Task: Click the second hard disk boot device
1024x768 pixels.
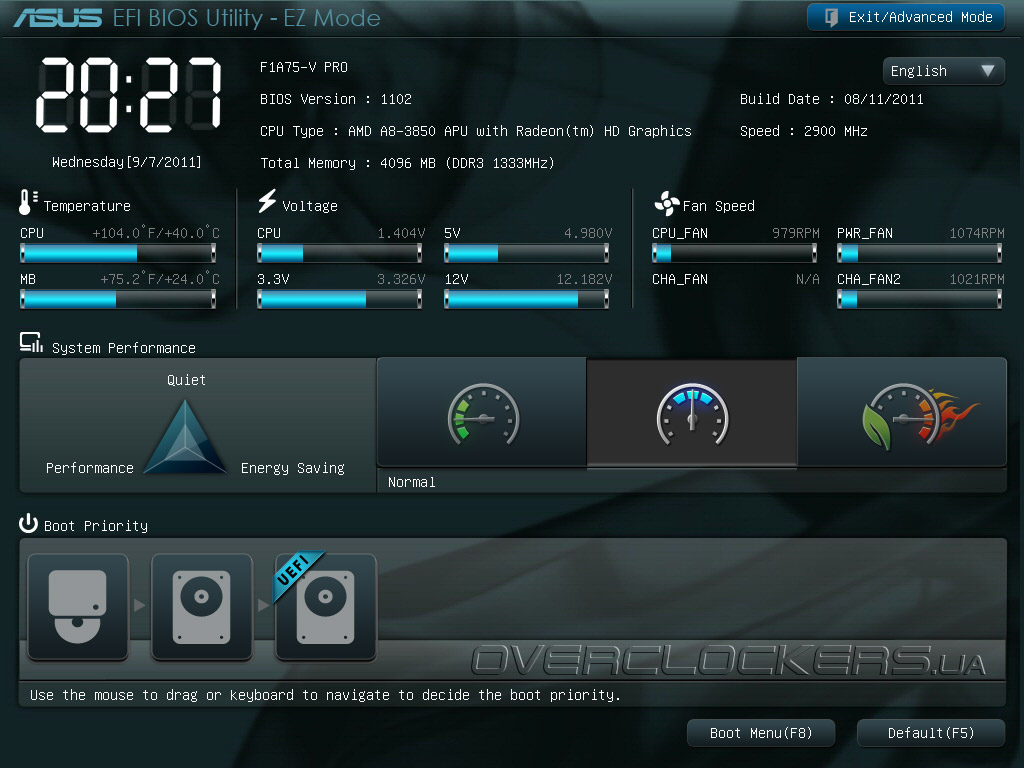Action: pos(202,607)
